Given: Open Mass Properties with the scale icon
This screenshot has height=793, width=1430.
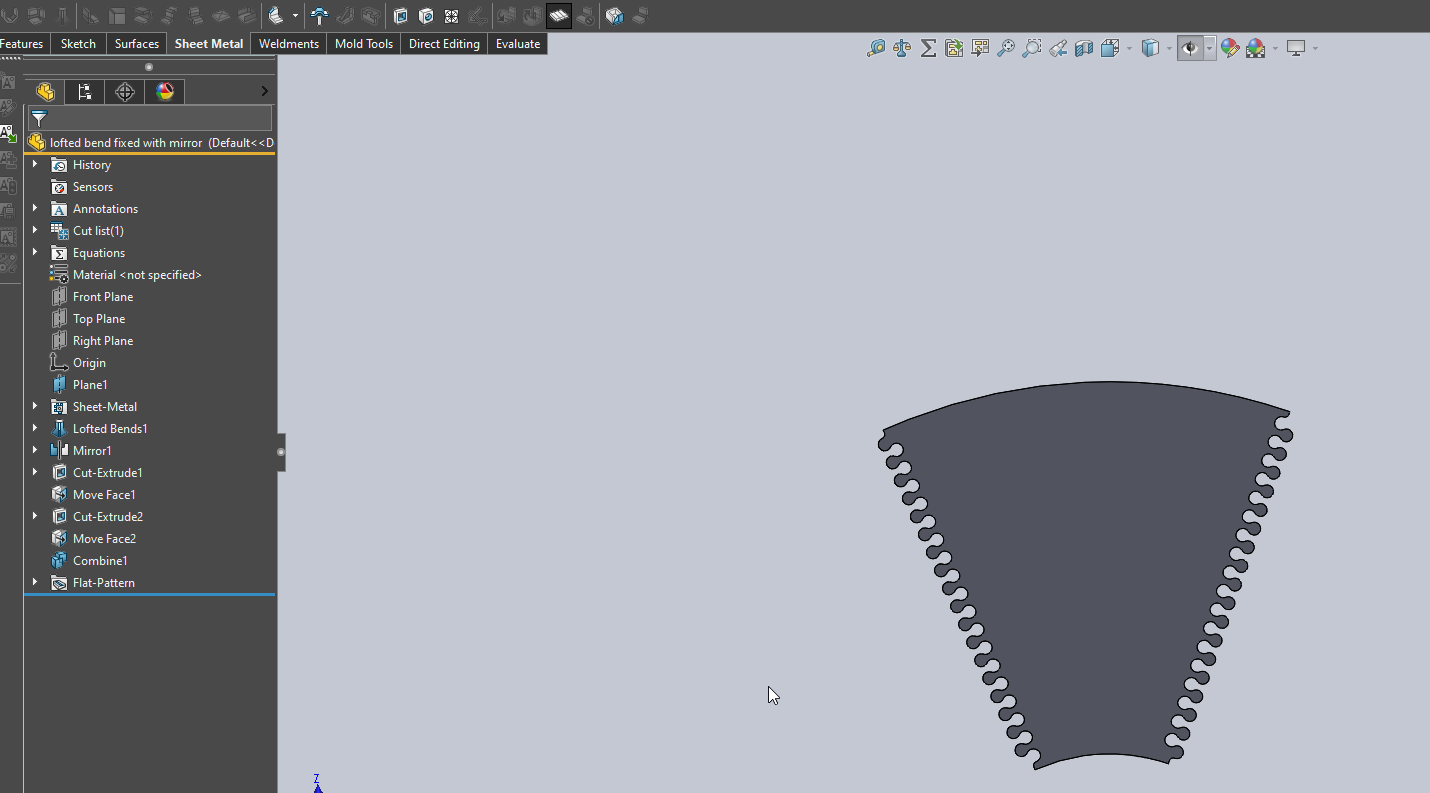Looking at the screenshot, I should [901, 47].
